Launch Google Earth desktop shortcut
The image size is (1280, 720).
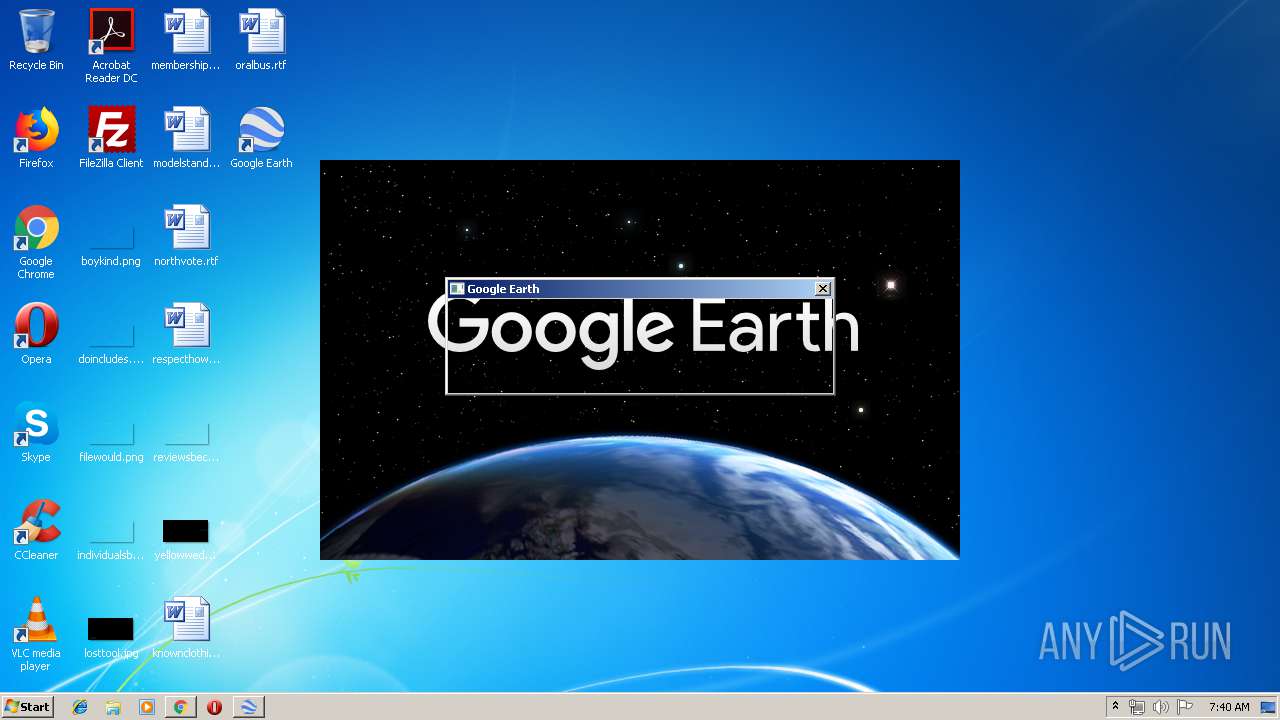click(x=261, y=138)
